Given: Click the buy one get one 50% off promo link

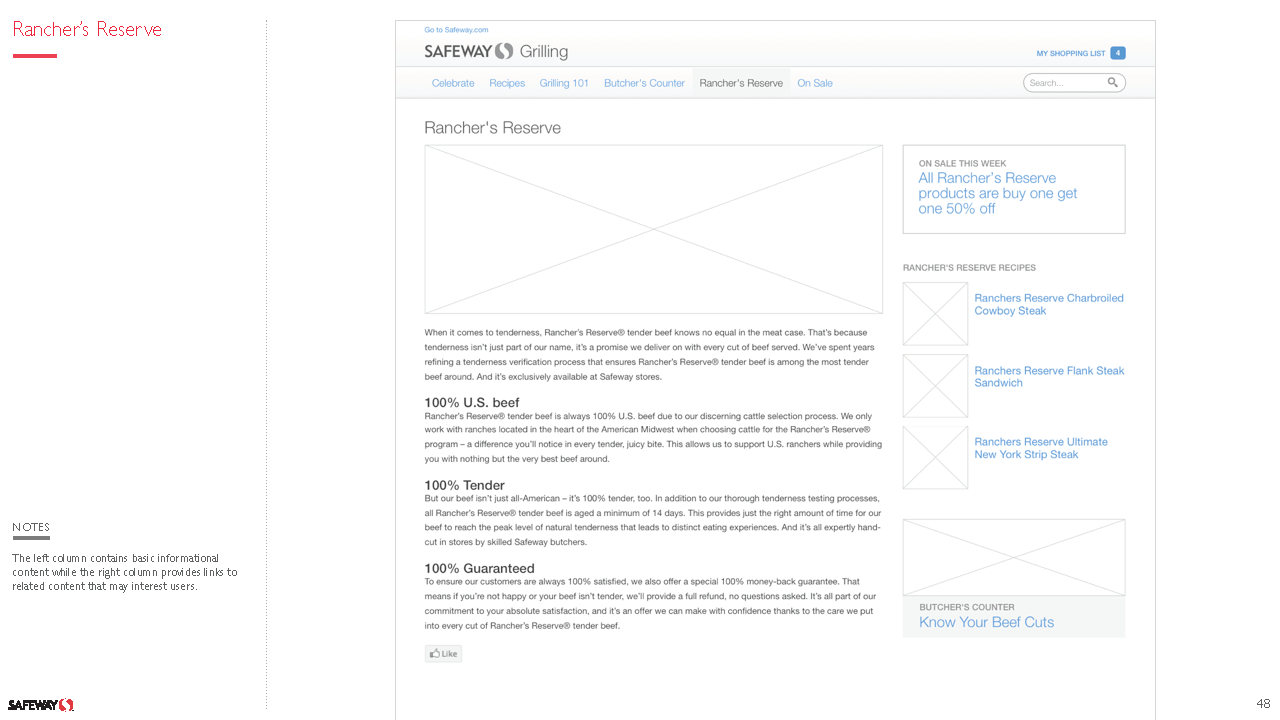Looking at the screenshot, I should [x=998, y=193].
